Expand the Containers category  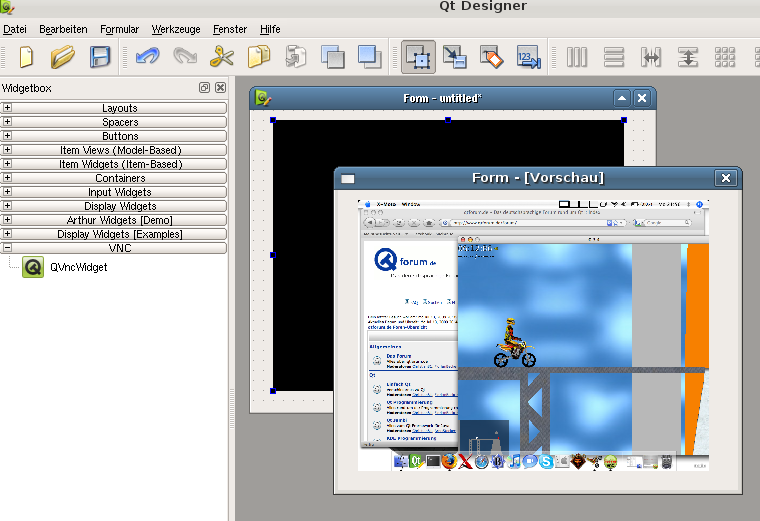[7, 178]
